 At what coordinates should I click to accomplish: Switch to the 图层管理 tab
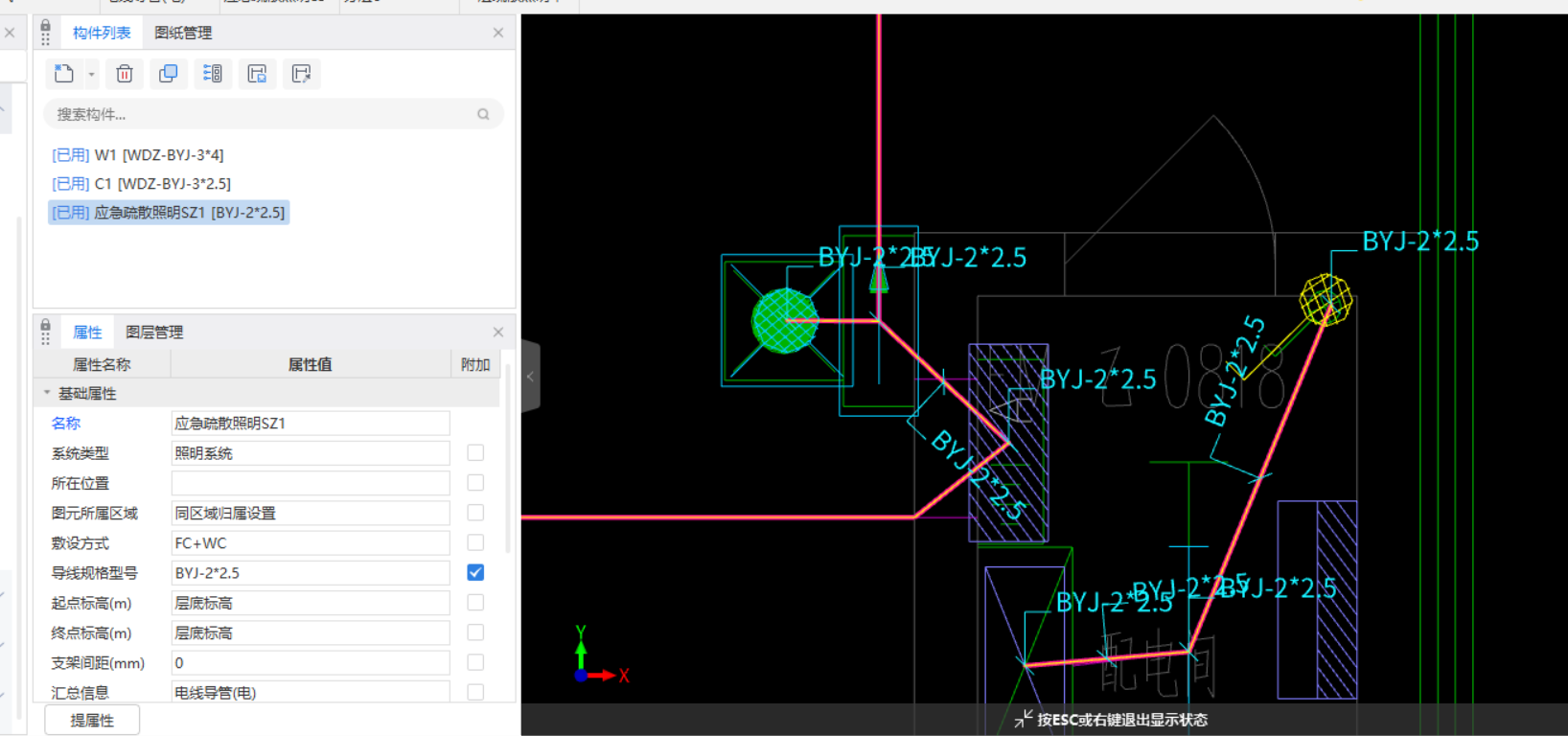pyautogui.click(x=154, y=332)
